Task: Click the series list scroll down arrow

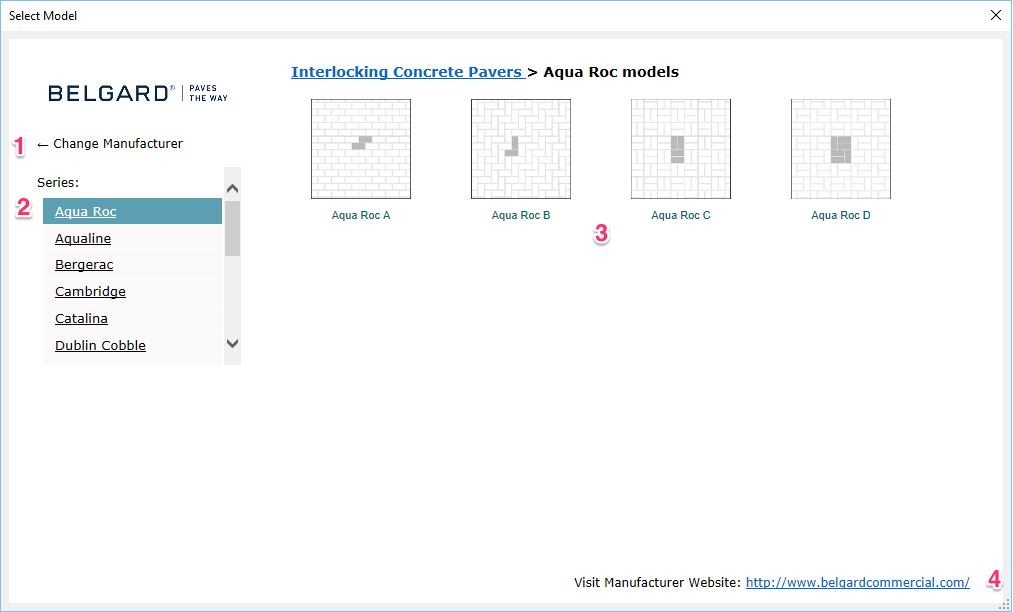Action: [233, 343]
